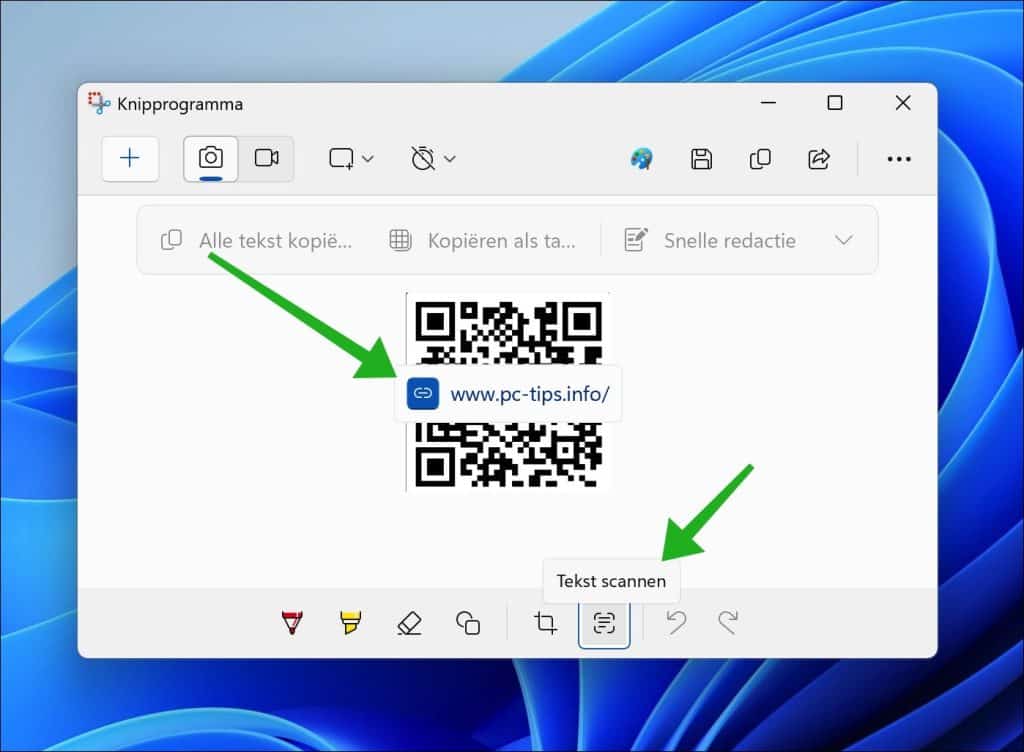Click the Knipprogramma app icon in title bar

pyautogui.click(x=99, y=103)
